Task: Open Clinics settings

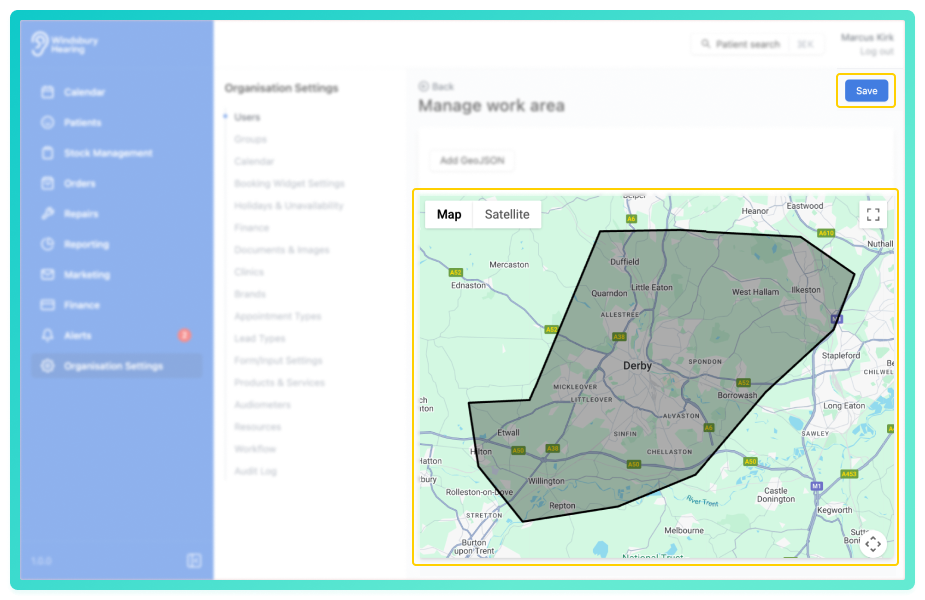Action: coord(249,272)
